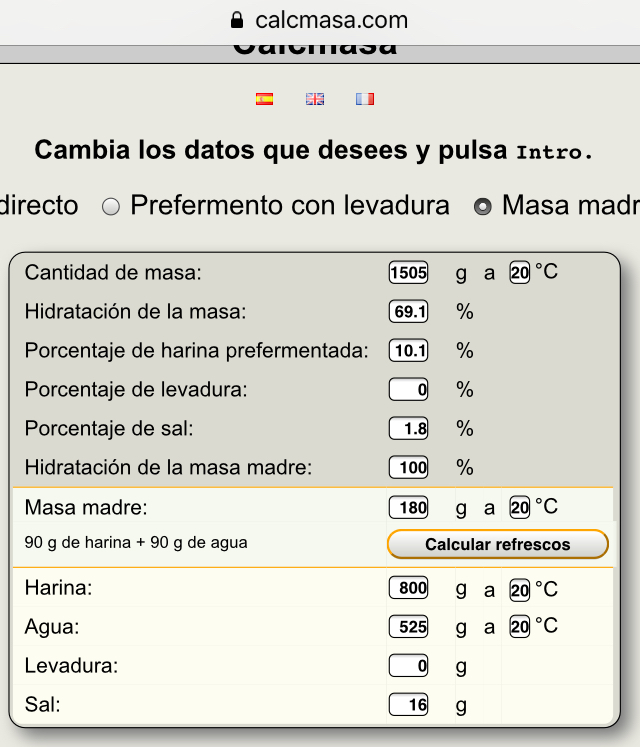
Task: Click the Porcentaje de levadura percent field
Action: (x=408, y=389)
